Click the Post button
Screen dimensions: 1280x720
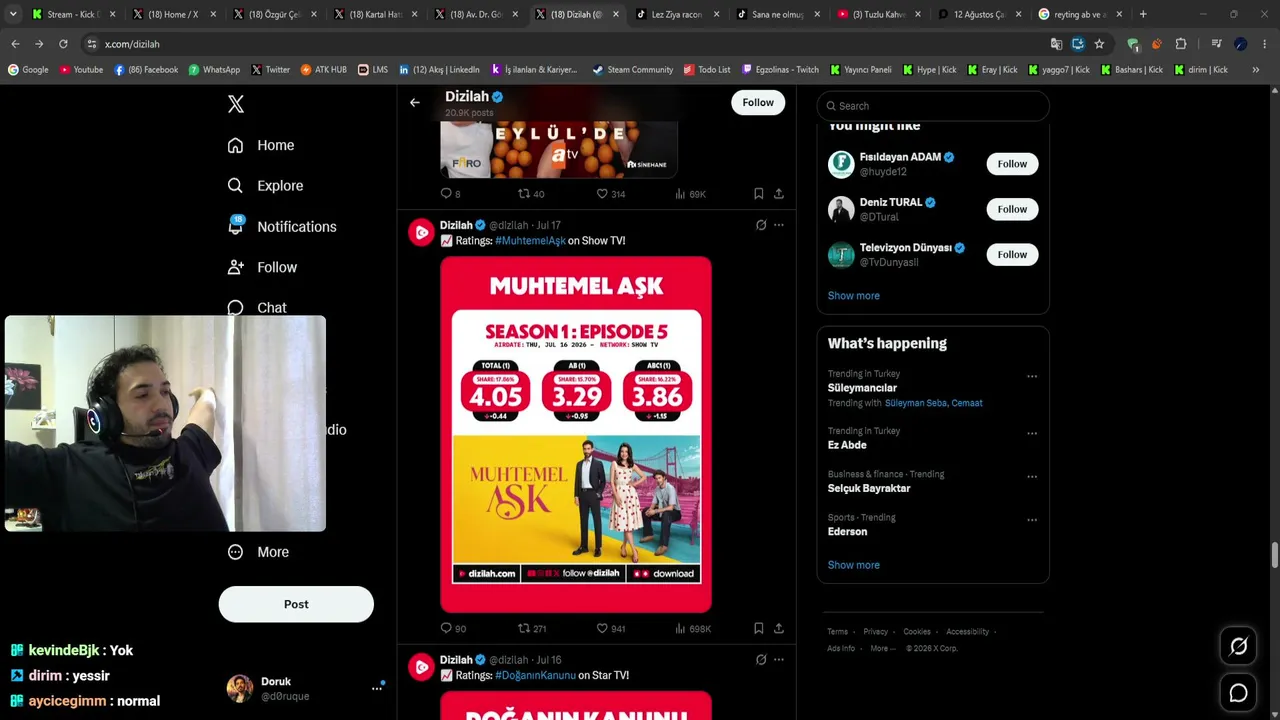296,604
